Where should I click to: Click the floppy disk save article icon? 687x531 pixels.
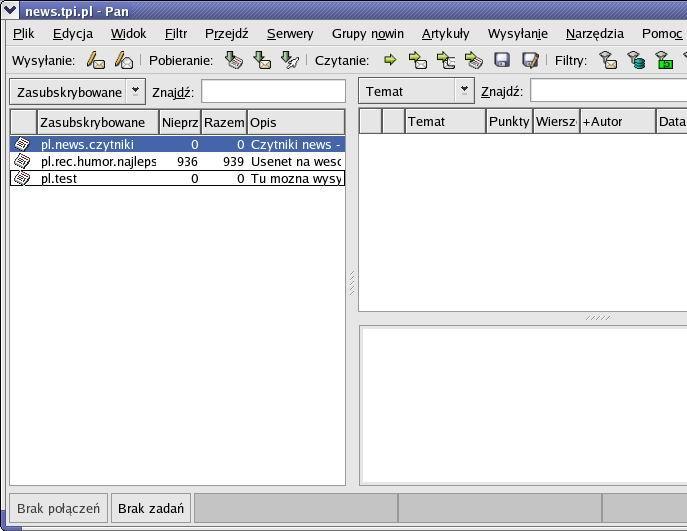click(x=502, y=61)
